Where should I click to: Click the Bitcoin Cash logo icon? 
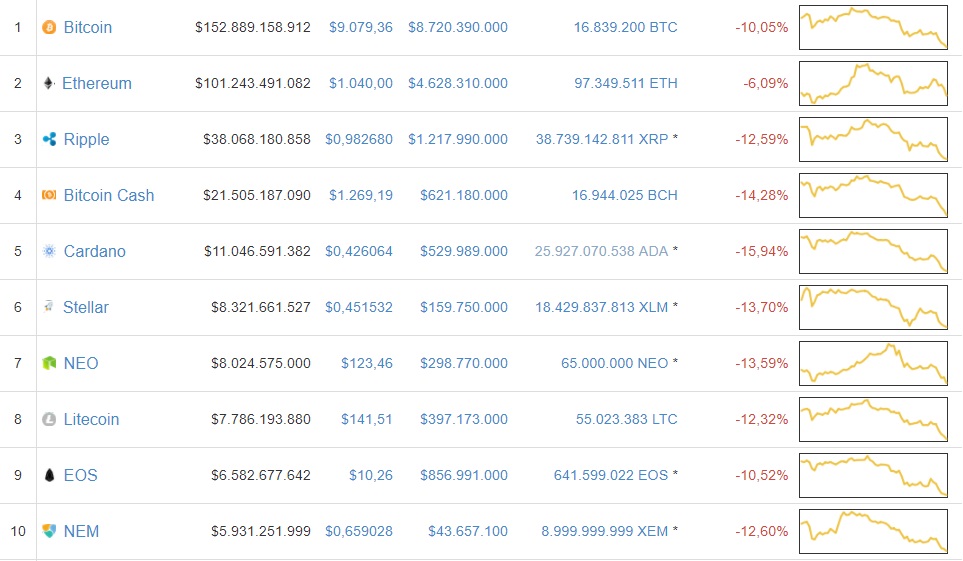click(49, 196)
